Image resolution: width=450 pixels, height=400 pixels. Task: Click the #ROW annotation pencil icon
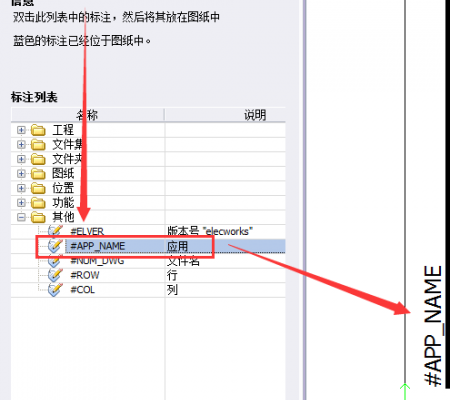point(55,275)
